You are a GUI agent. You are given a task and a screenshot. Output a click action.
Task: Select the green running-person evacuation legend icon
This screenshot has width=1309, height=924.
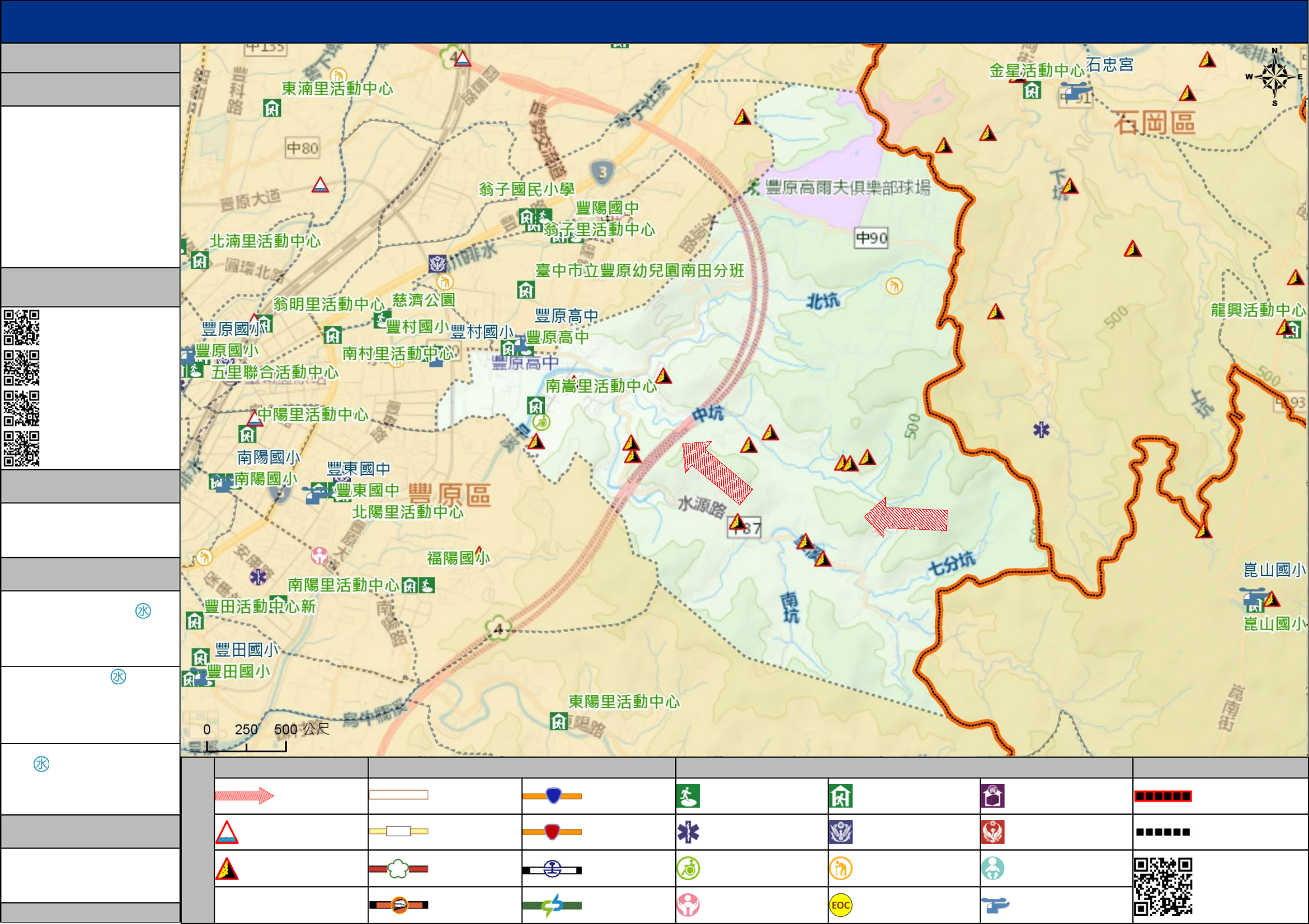point(688,796)
